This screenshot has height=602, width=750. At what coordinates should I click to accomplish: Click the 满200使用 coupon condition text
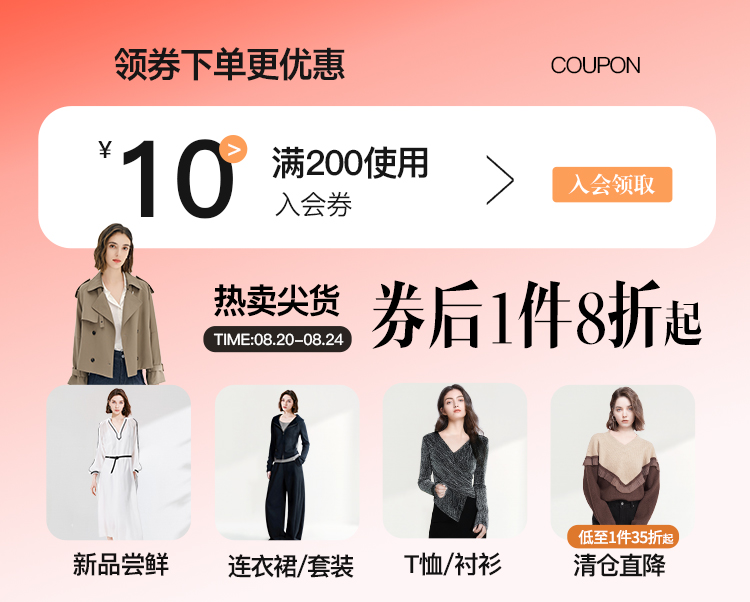tap(350, 164)
